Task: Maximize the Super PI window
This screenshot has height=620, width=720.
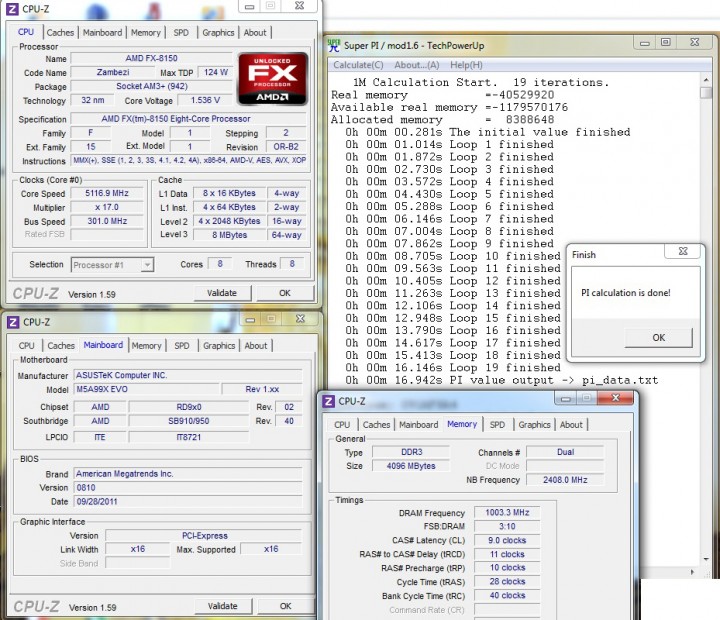Action: (x=665, y=43)
